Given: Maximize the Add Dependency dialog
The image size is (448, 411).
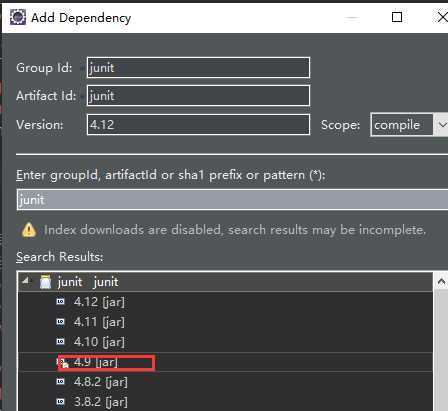Looking at the screenshot, I should (x=397, y=17).
